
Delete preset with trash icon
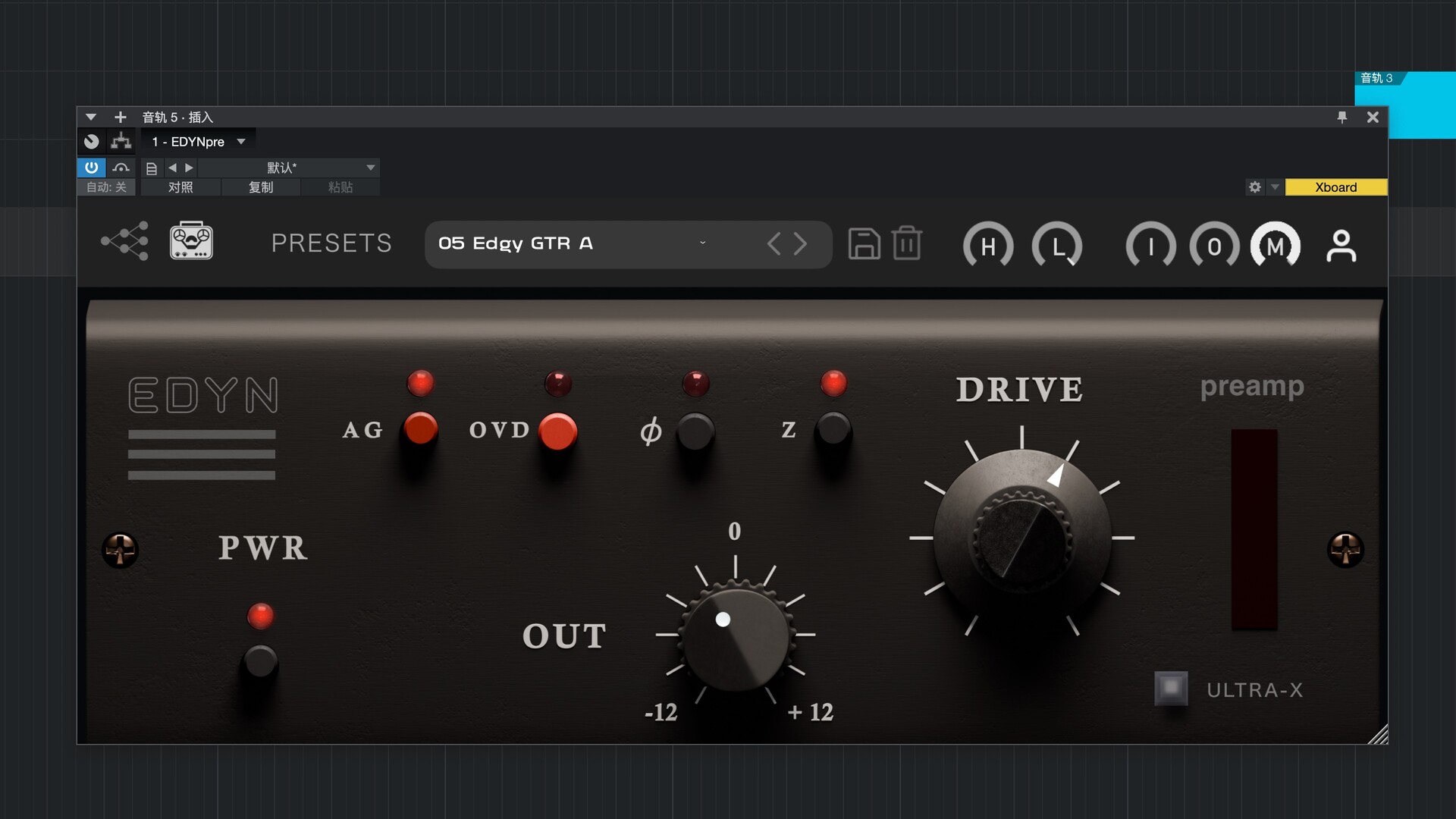tap(907, 243)
